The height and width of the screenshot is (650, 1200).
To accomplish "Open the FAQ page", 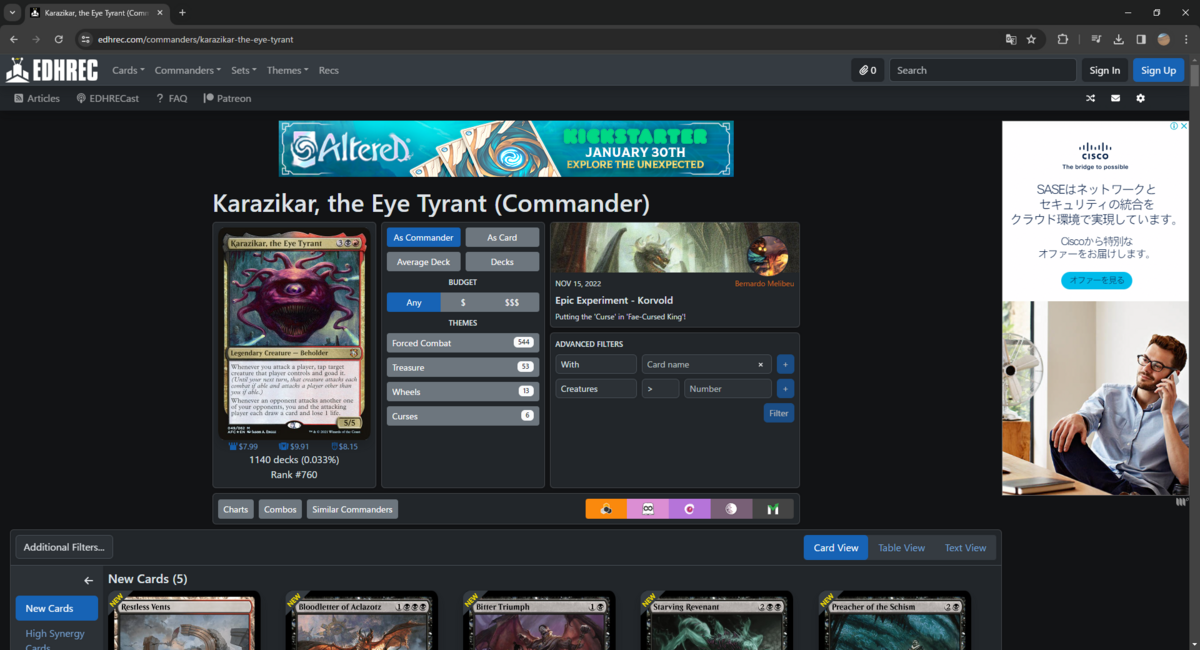I will click(x=172, y=98).
